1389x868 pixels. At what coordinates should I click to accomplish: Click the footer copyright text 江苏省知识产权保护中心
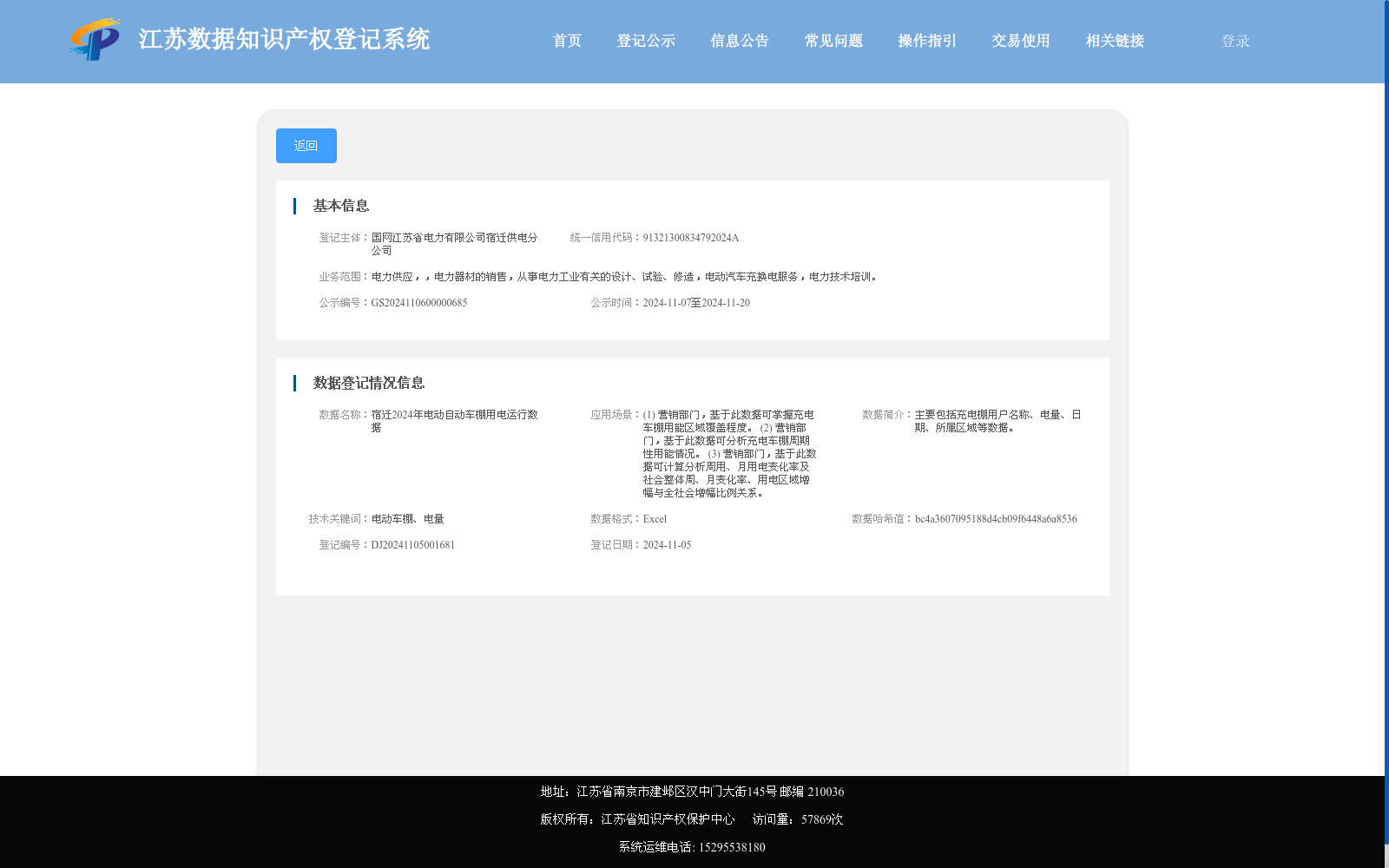click(668, 819)
